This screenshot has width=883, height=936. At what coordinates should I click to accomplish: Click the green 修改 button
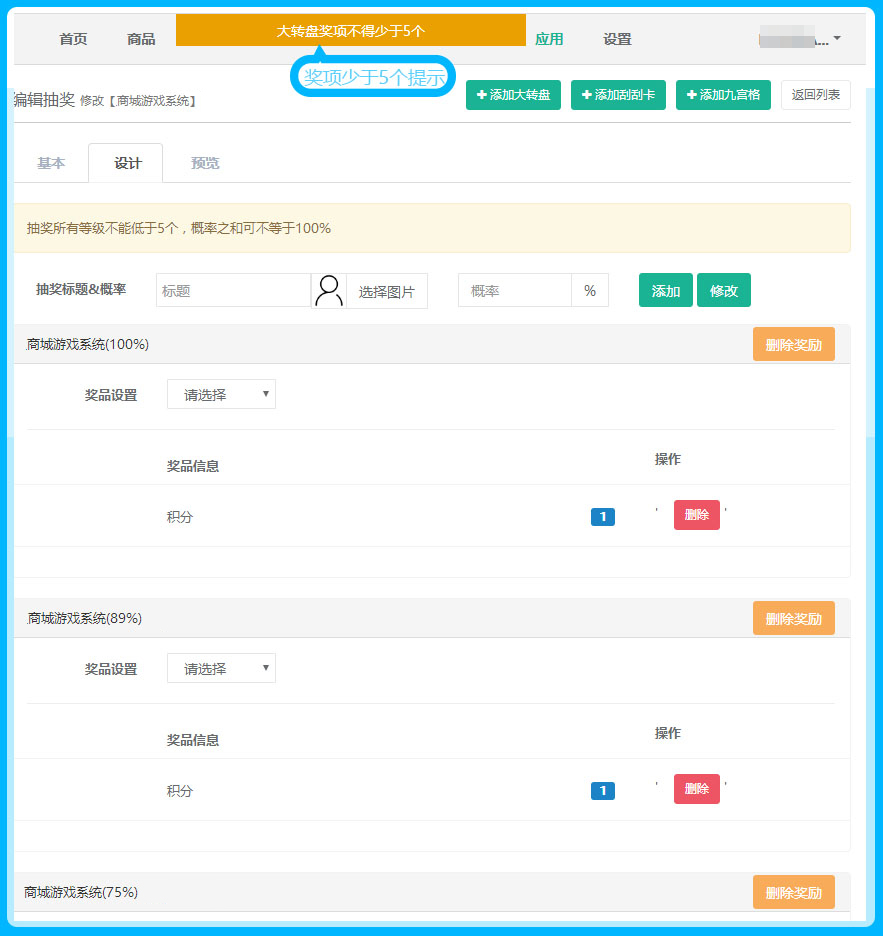(723, 291)
